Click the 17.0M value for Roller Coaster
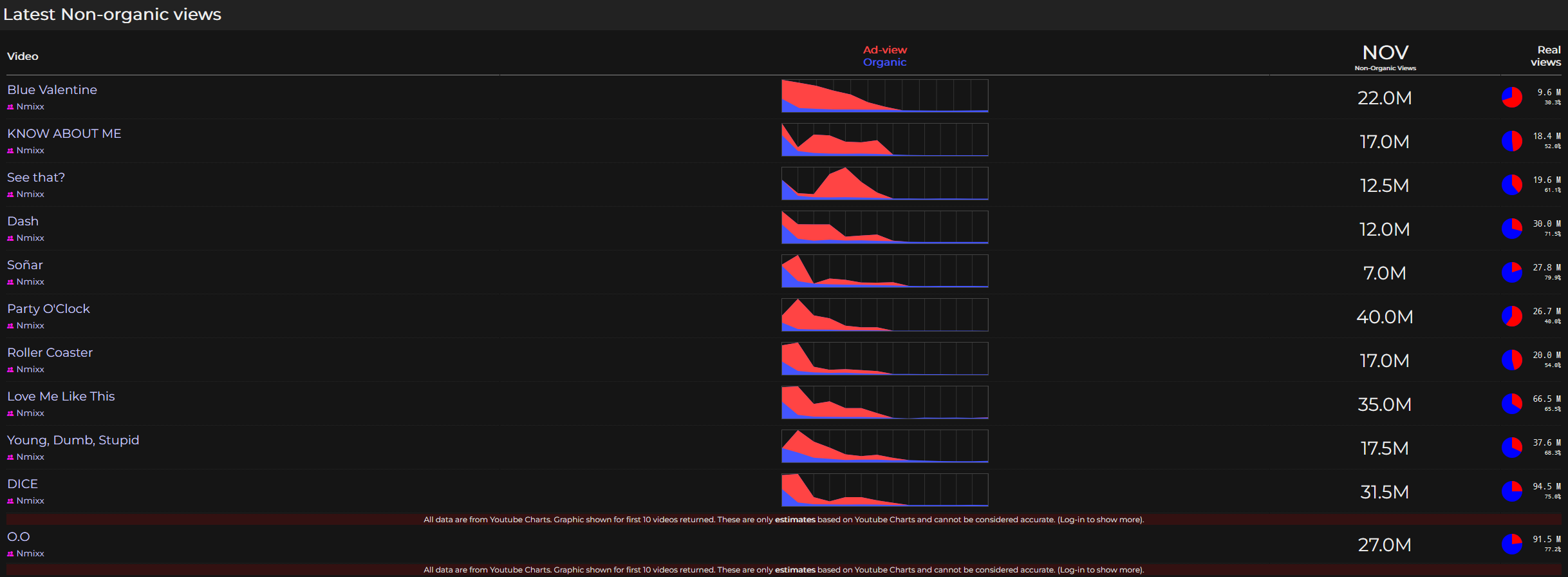Viewport: 1568px width, 577px height. coord(1385,361)
